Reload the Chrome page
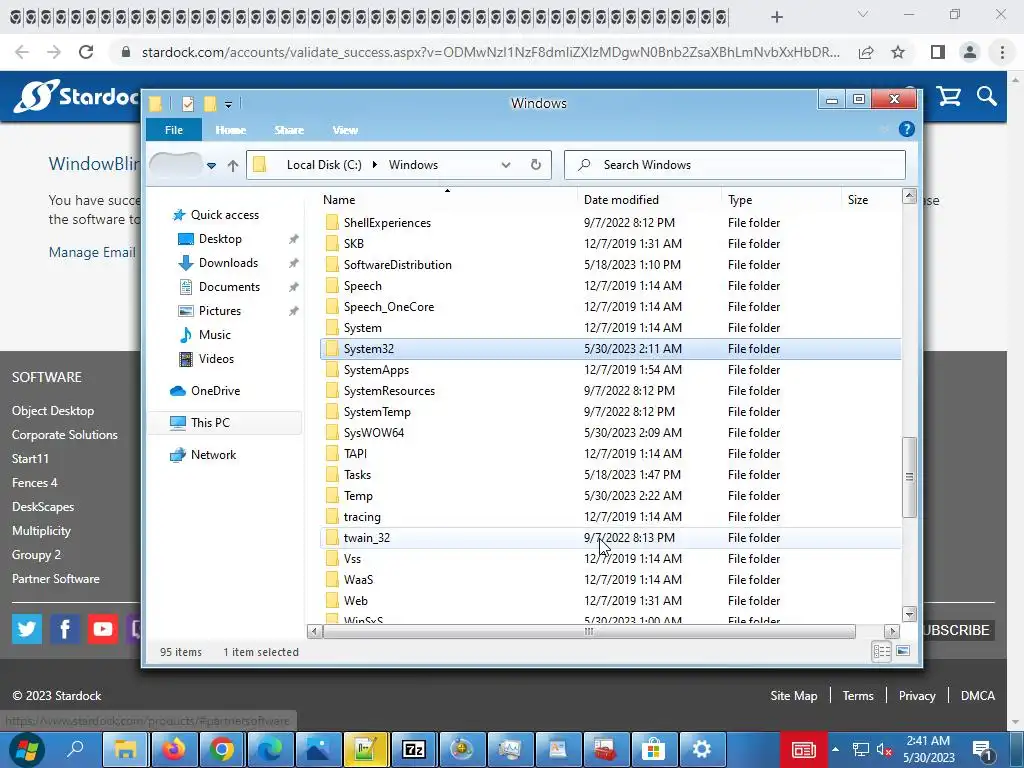 click(86, 52)
